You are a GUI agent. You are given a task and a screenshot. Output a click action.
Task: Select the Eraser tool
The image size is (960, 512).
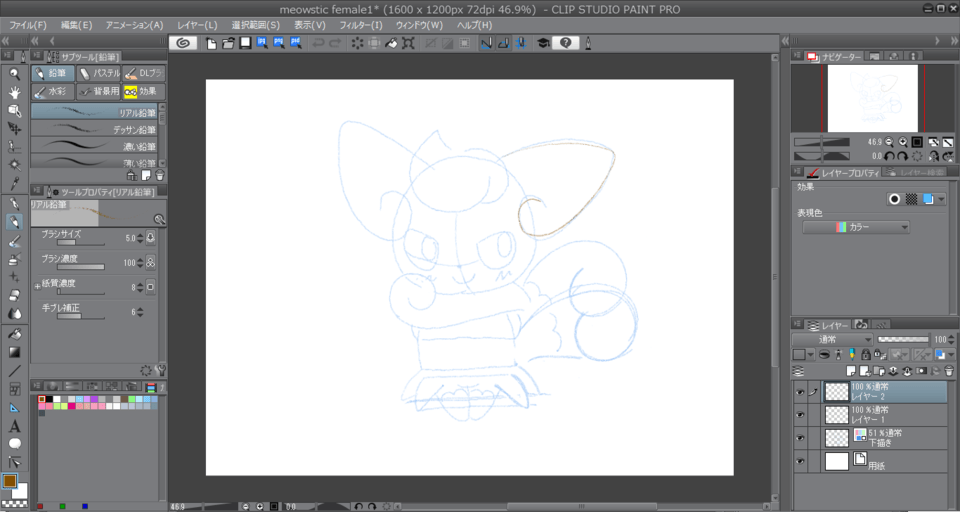coord(15,296)
